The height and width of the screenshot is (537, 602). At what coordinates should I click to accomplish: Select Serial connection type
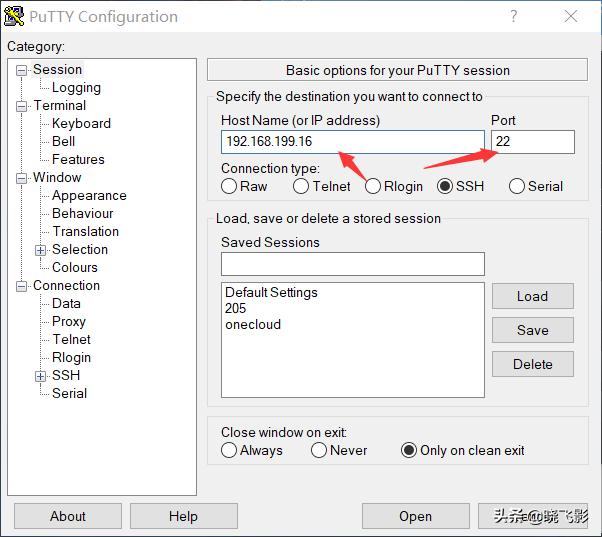pos(517,187)
